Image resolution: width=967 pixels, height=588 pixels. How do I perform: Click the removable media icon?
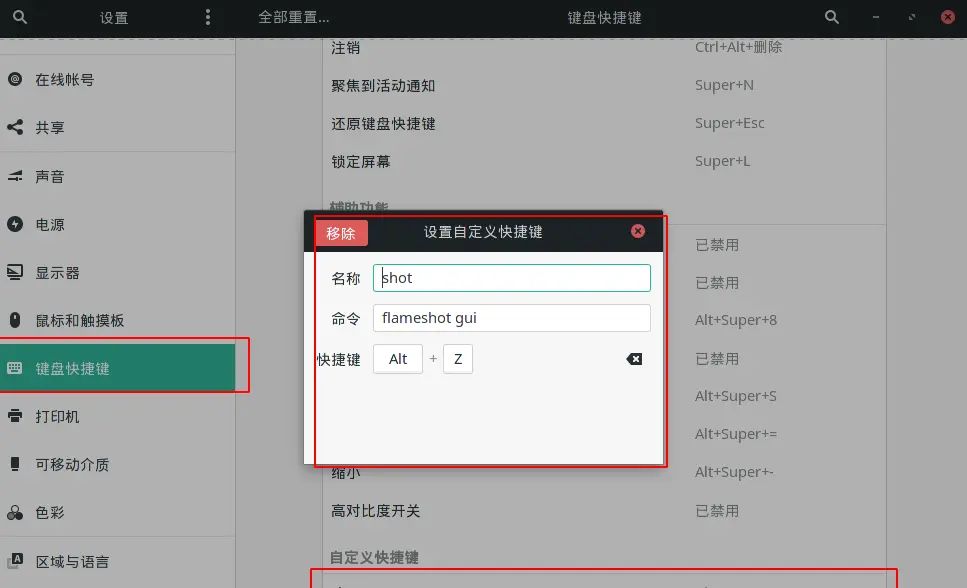15,464
